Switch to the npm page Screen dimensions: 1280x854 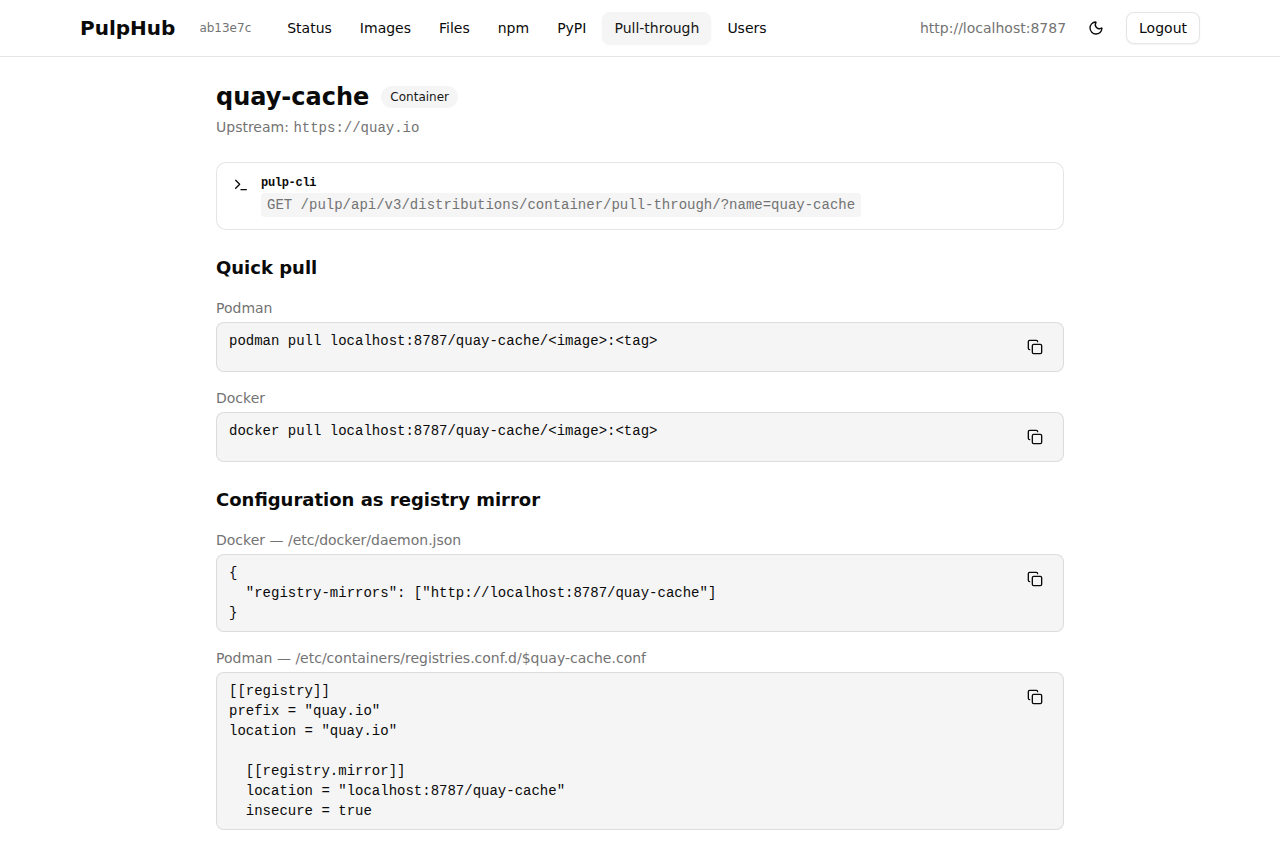513,28
